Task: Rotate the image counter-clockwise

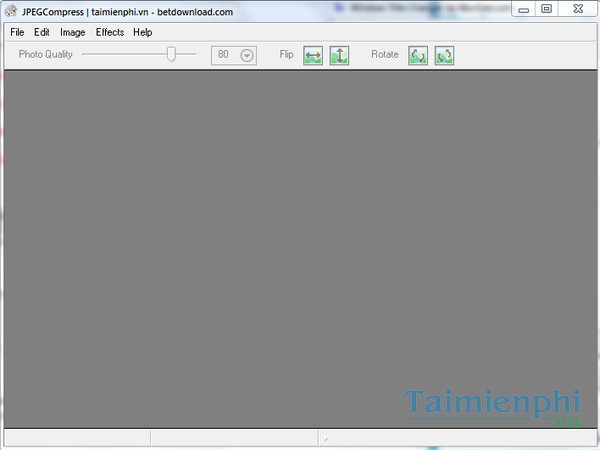Action: coord(417,55)
